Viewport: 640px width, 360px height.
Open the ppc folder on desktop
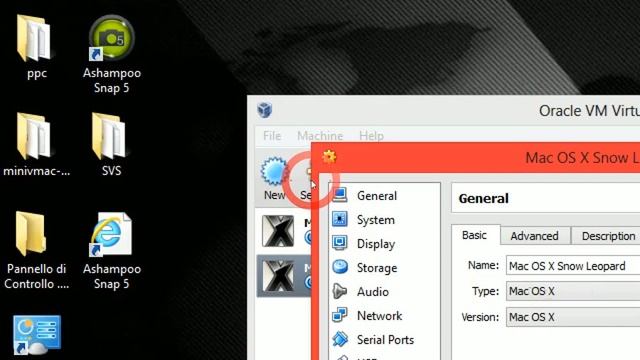pos(35,39)
